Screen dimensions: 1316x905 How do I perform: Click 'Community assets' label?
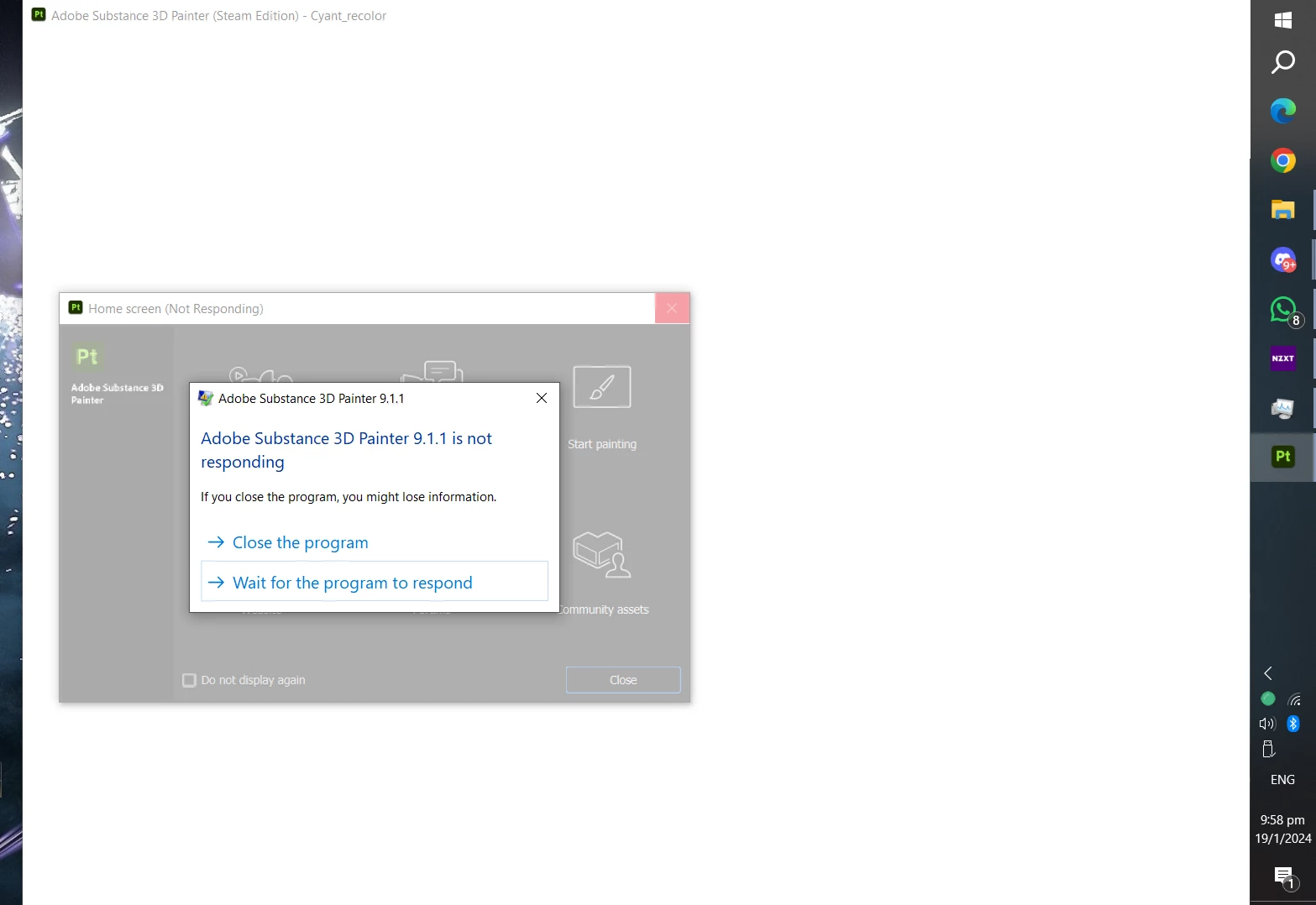tap(603, 609)
